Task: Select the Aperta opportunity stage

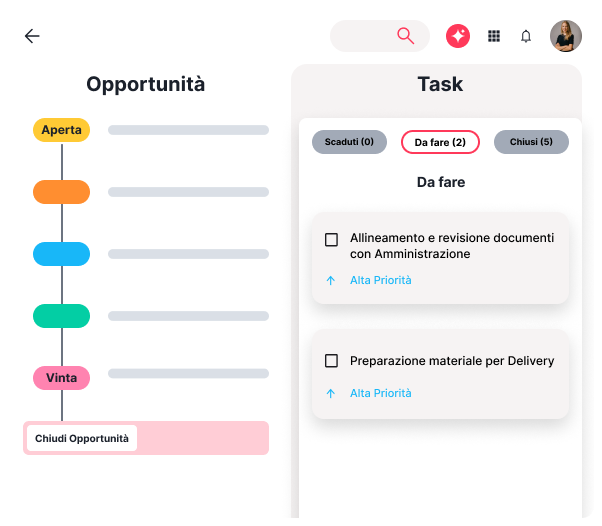Action: [61, 130]
